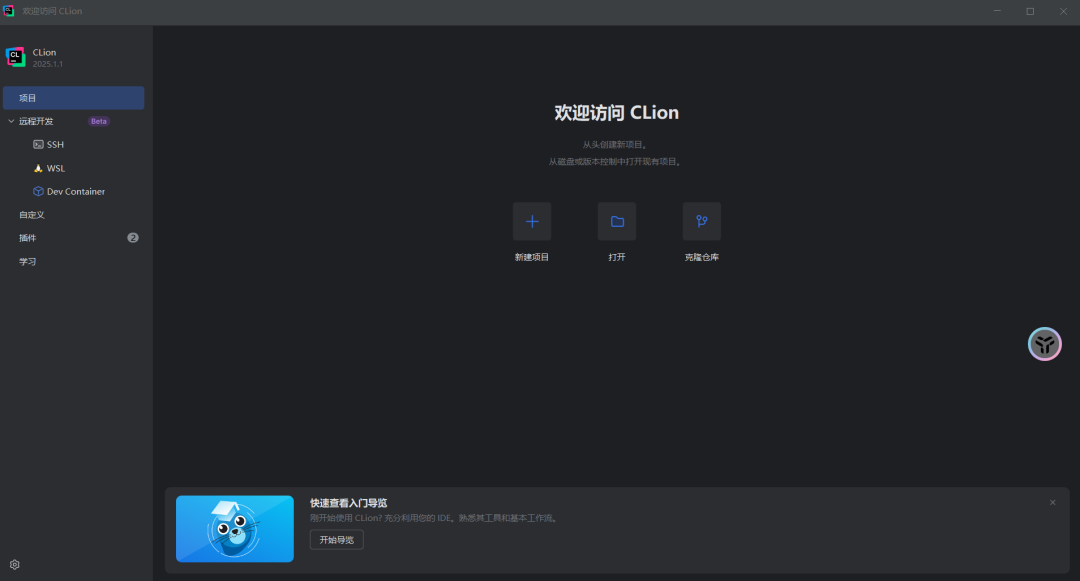Screen dimensions: 1080x581
Task: Open the 插件 (Plugins) section
Action: click(28, 237)
